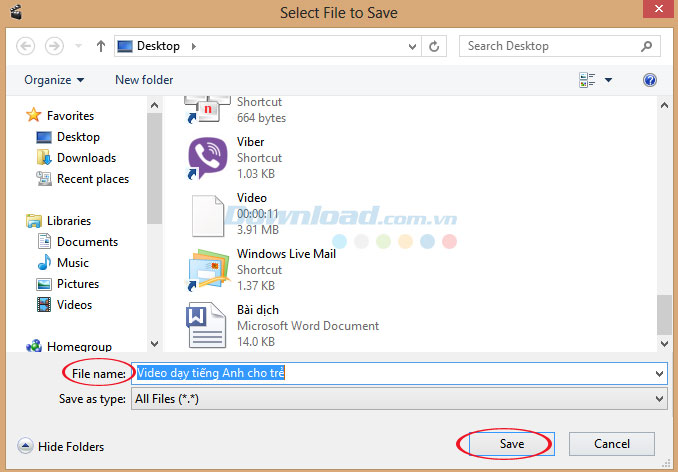Select the Bài dịch Word document icon
Screen dimensions: 678x472
tap(206, 325)
